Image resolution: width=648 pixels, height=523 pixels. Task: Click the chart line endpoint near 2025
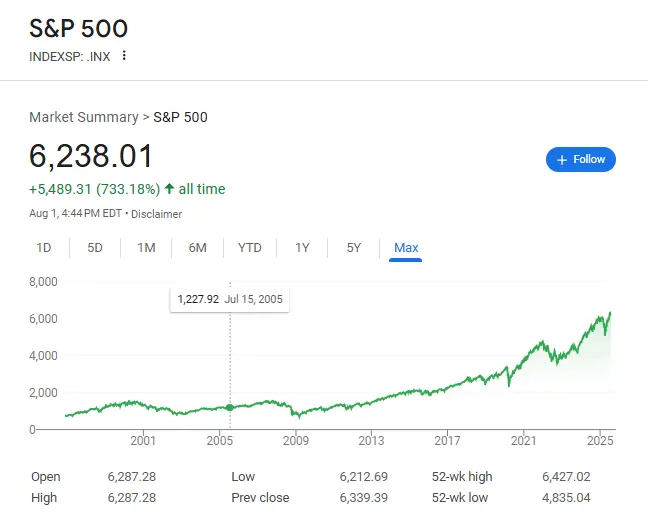click(610, 313)
